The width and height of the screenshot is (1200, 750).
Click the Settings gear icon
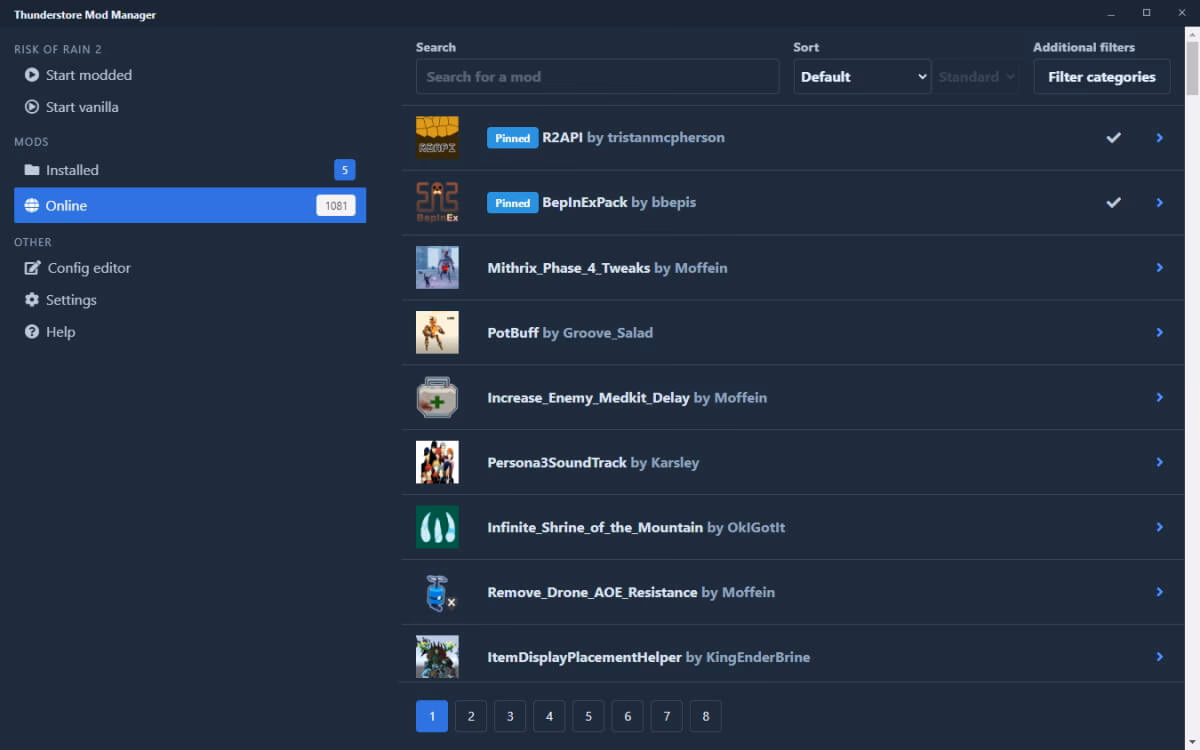tap(32, 300)
